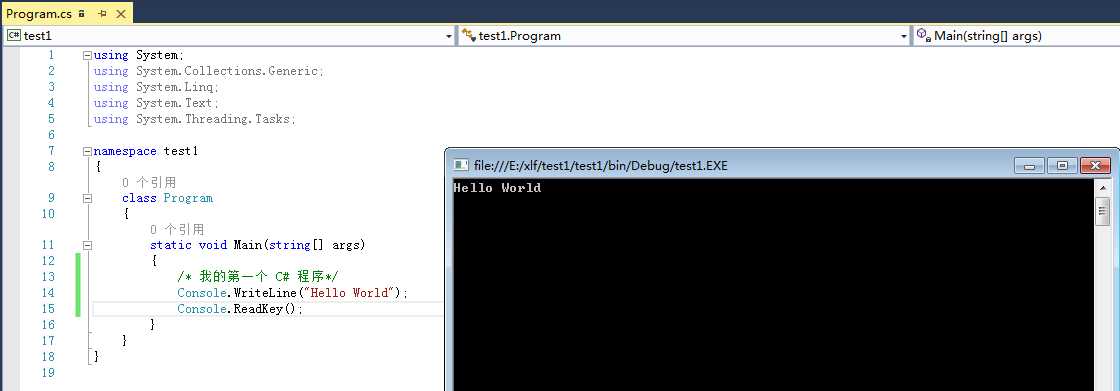
Task: Click the console scrollbar up arrow
Action: (x=1103, y=187)
